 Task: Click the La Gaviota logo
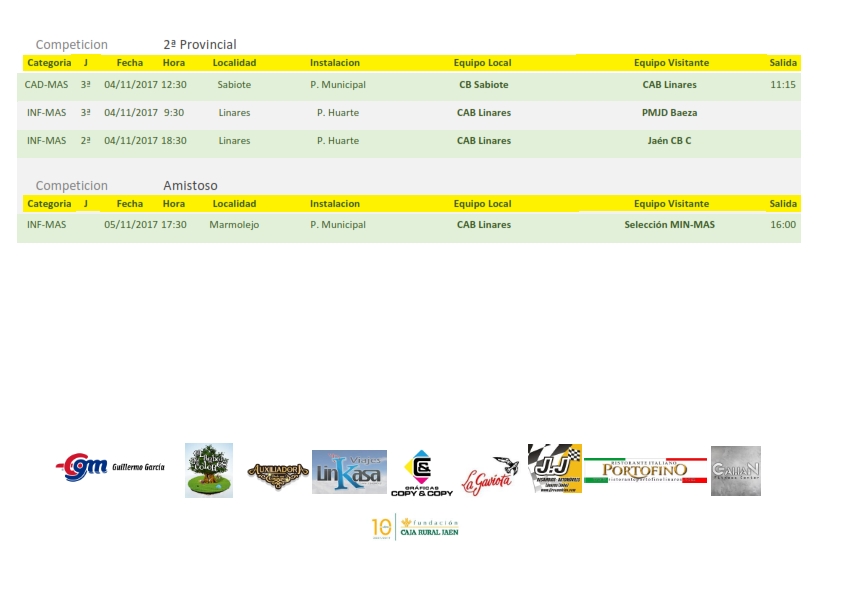[x=489, y=477]
